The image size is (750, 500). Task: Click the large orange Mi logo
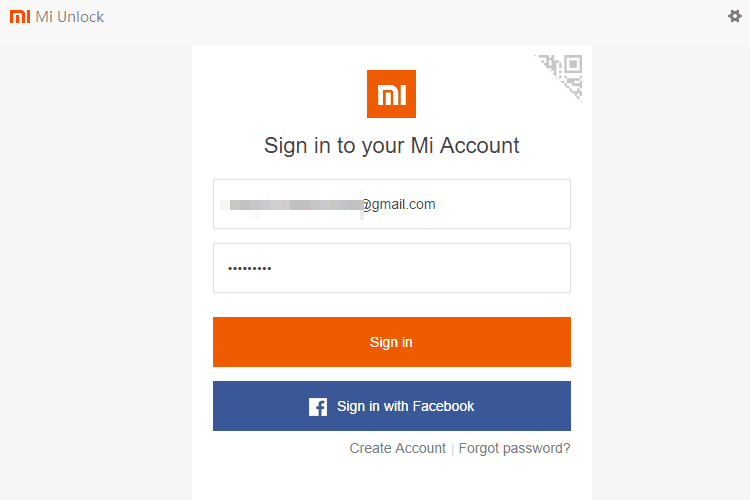tap(391, 94)
